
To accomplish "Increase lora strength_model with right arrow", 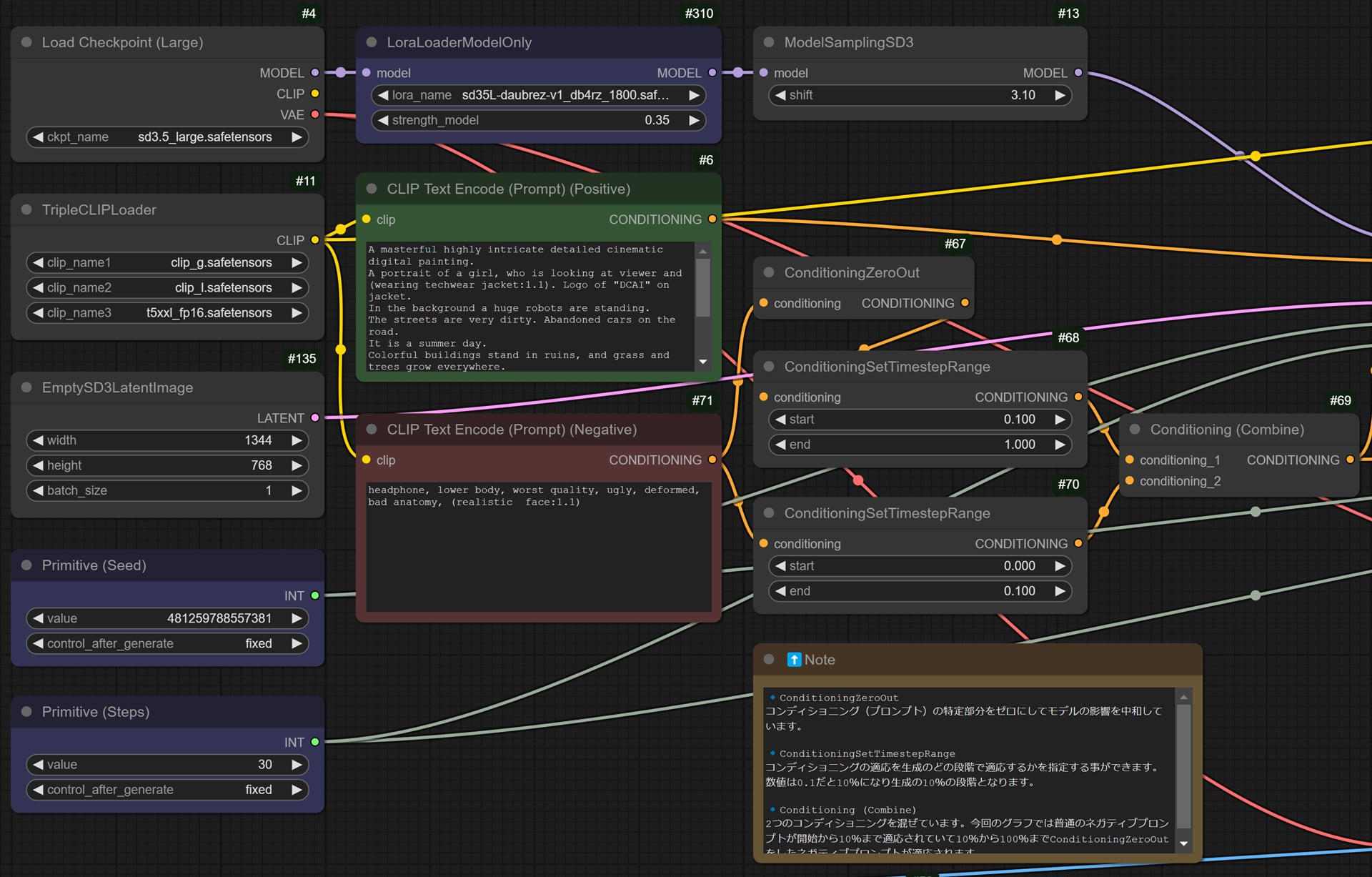I will coord(694,120).
